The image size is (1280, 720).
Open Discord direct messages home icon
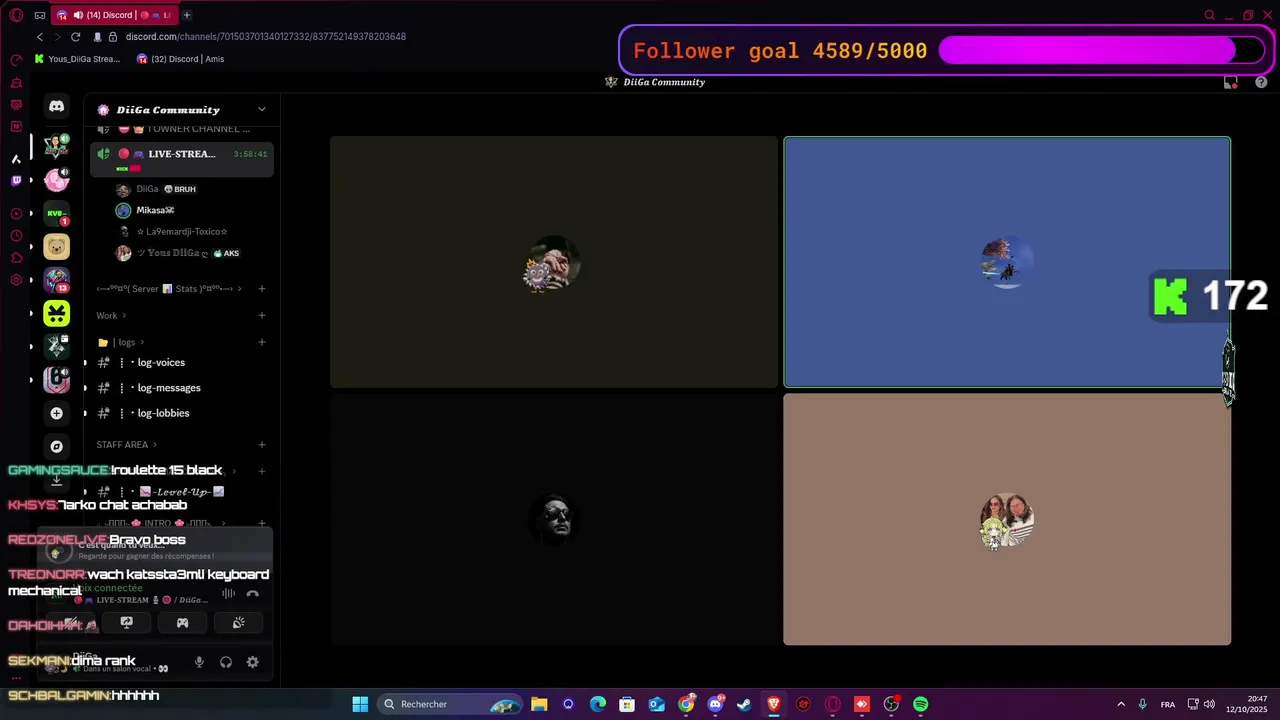pos(57,106)
